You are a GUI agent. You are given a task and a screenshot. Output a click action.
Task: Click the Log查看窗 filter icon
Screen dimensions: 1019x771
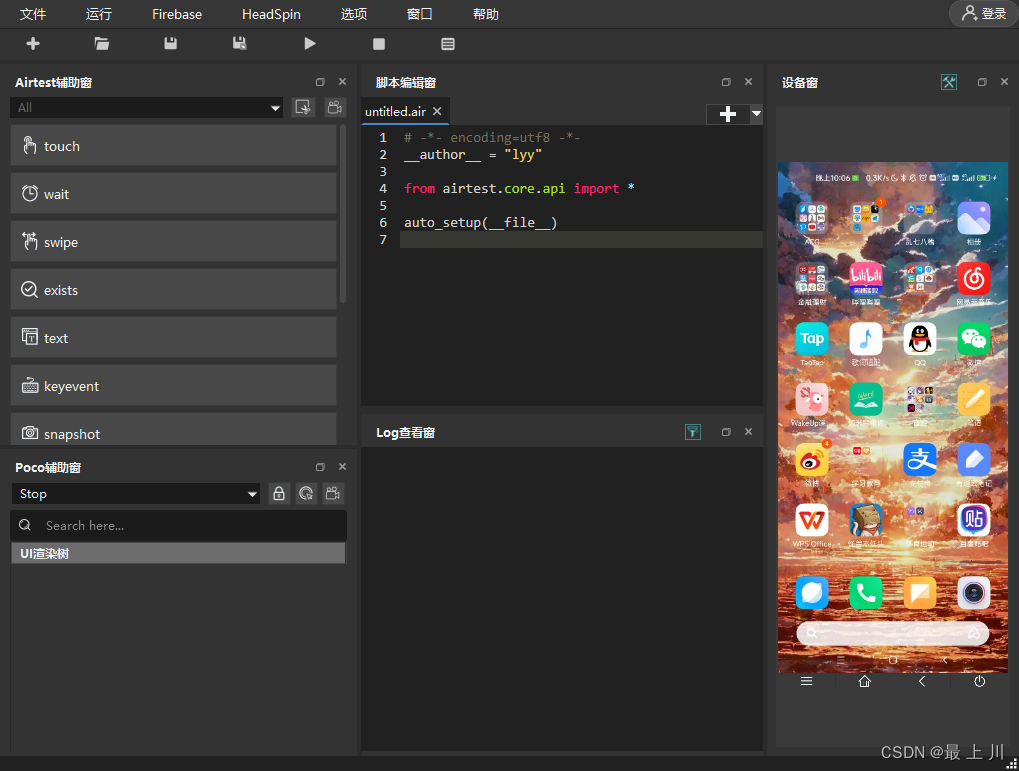pyautogui.click(x=693, y=432)
